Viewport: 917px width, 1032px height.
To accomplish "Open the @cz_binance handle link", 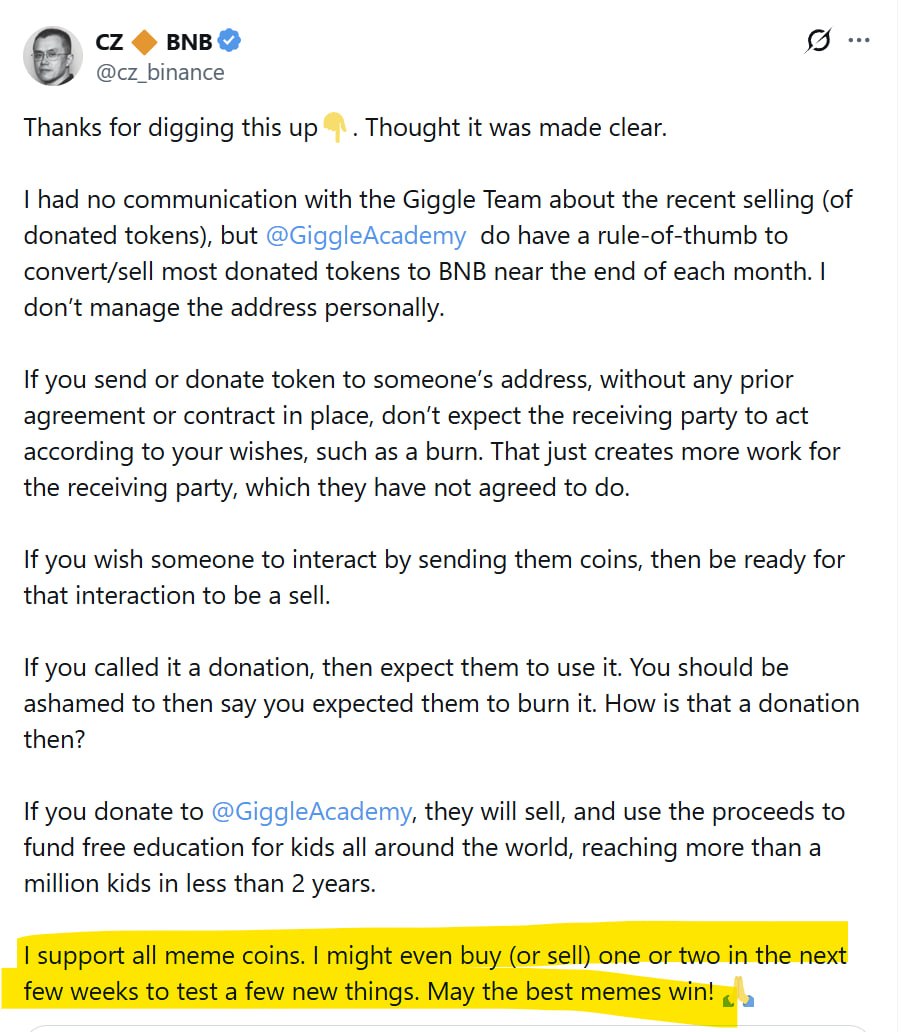I will pos(160,72).
